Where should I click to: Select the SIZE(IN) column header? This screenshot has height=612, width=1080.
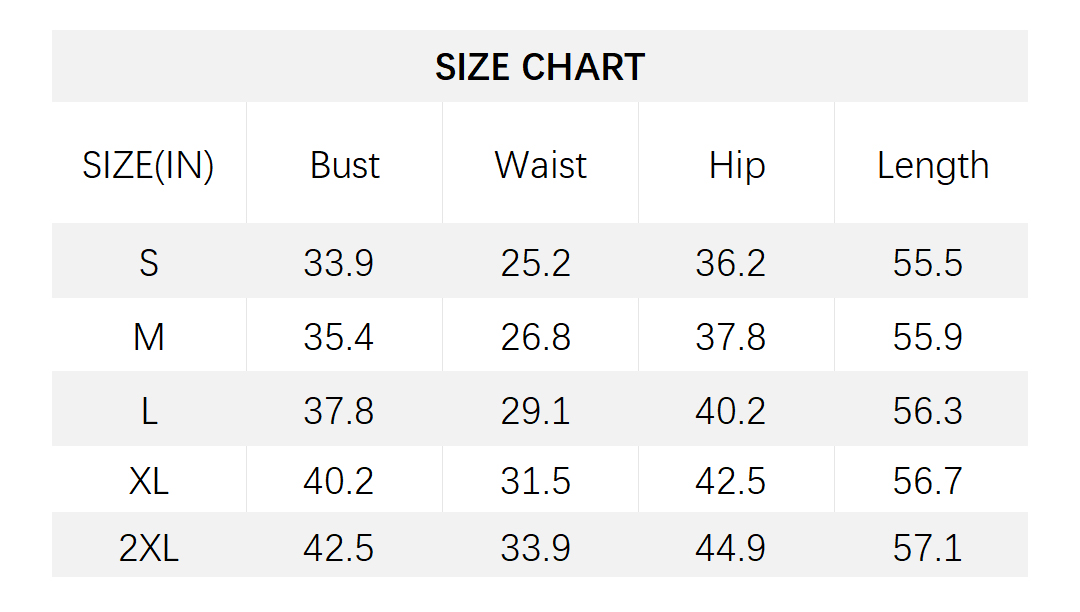[x=148, y=165]
